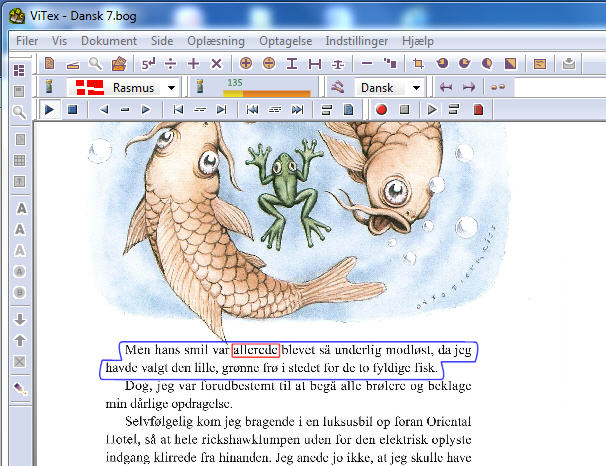Select the crop tool icon
The image size is (606, 466).
pyautogui.click(x=419, y=63)
